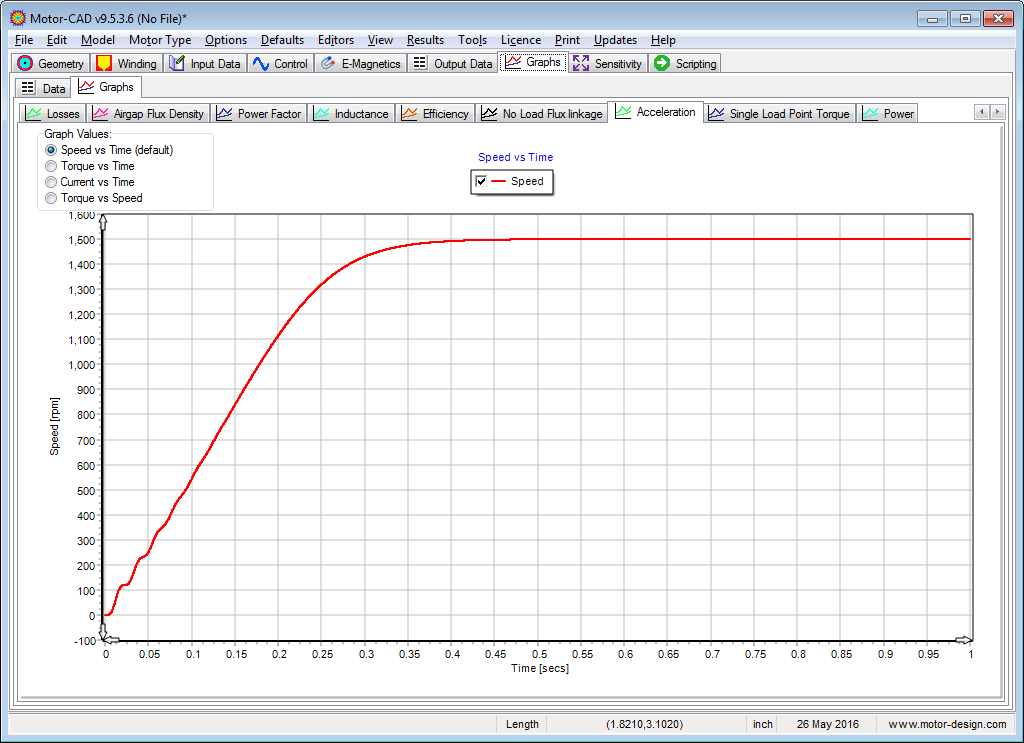Screen dimensions: 1024x743
Task: Click the Y-axis top arrow handle
Action: coord(103,221)
